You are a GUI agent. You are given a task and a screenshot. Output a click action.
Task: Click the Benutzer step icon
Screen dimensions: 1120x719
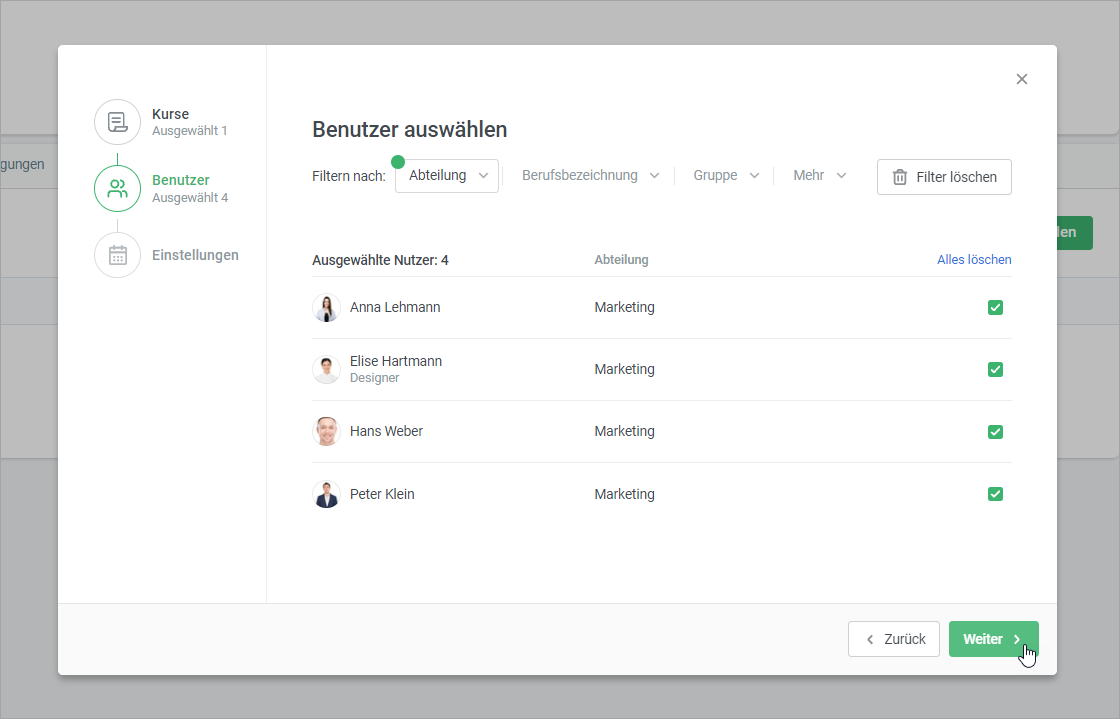point(117,189)
